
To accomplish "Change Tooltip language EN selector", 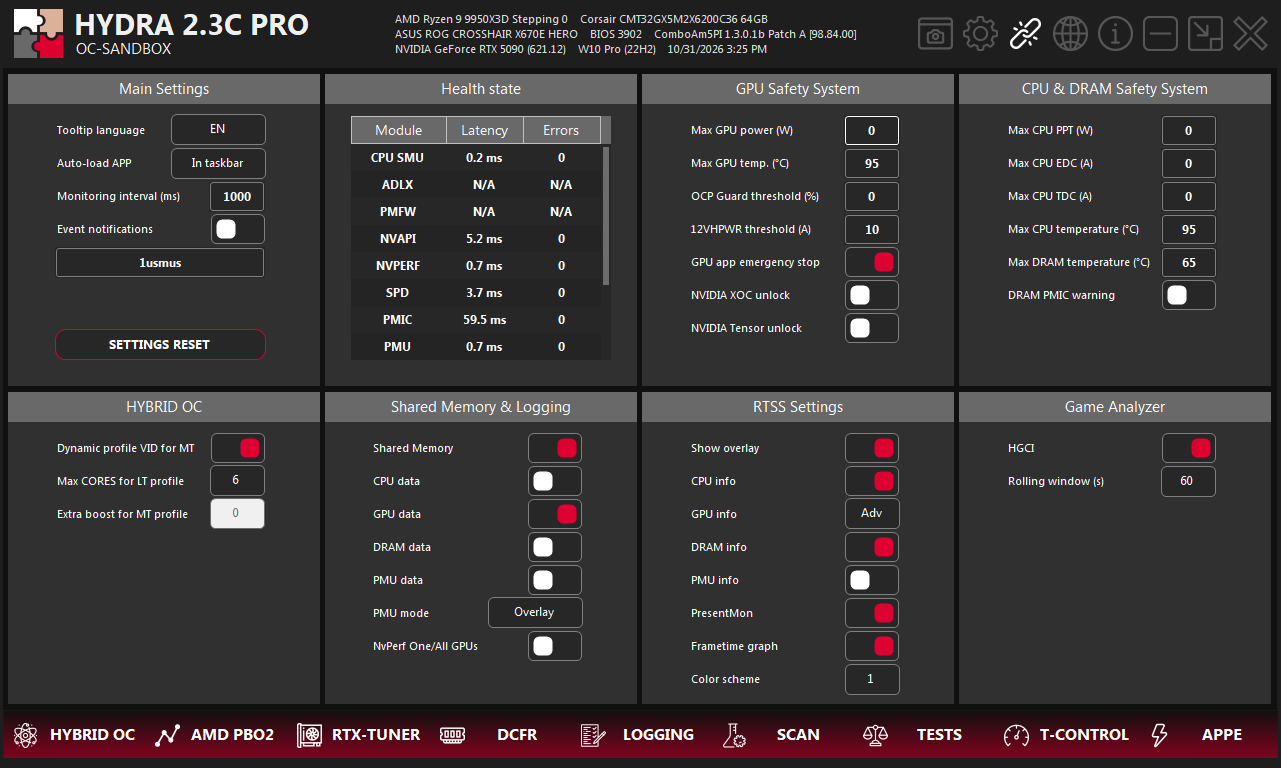I will tap(218, 129).
